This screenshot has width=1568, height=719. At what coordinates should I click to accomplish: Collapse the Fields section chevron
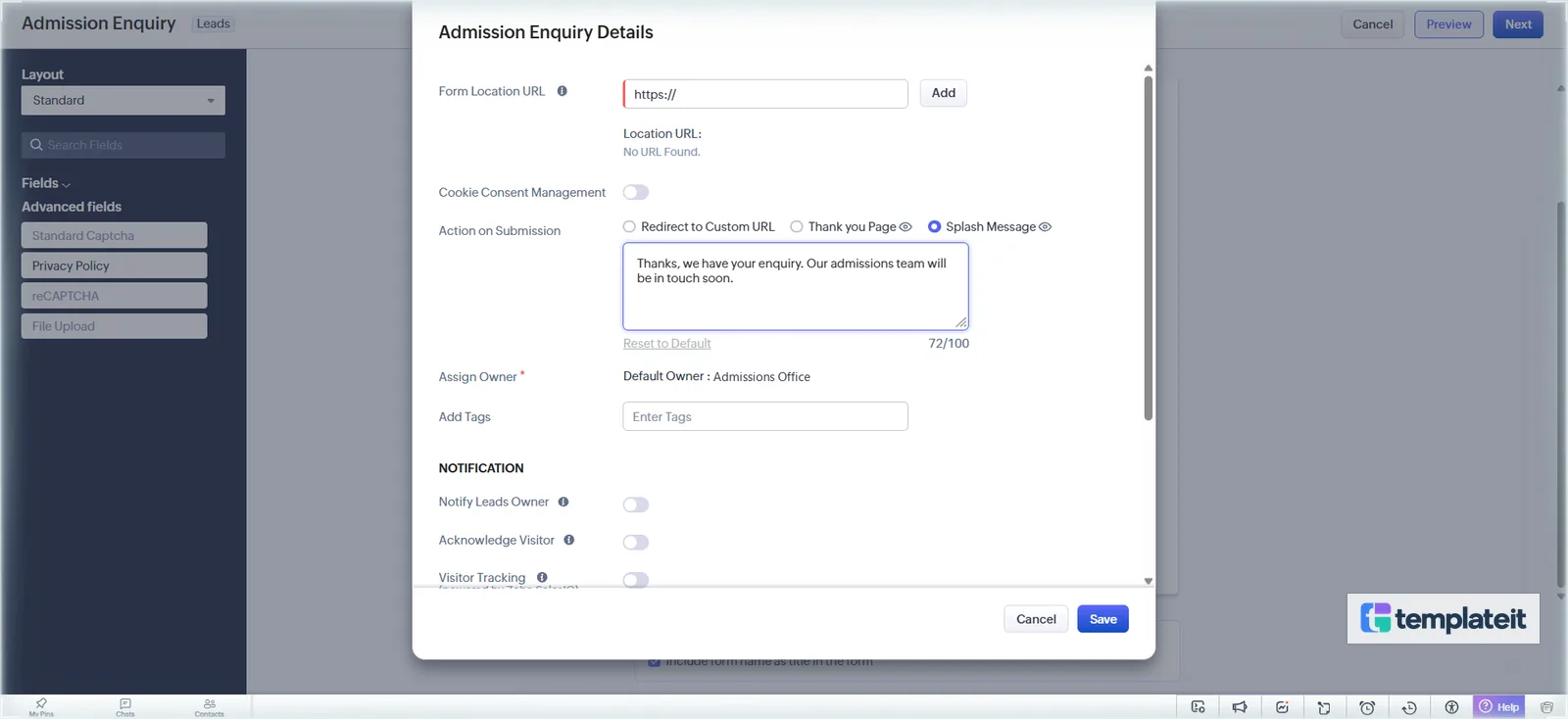tap(66, 184)
